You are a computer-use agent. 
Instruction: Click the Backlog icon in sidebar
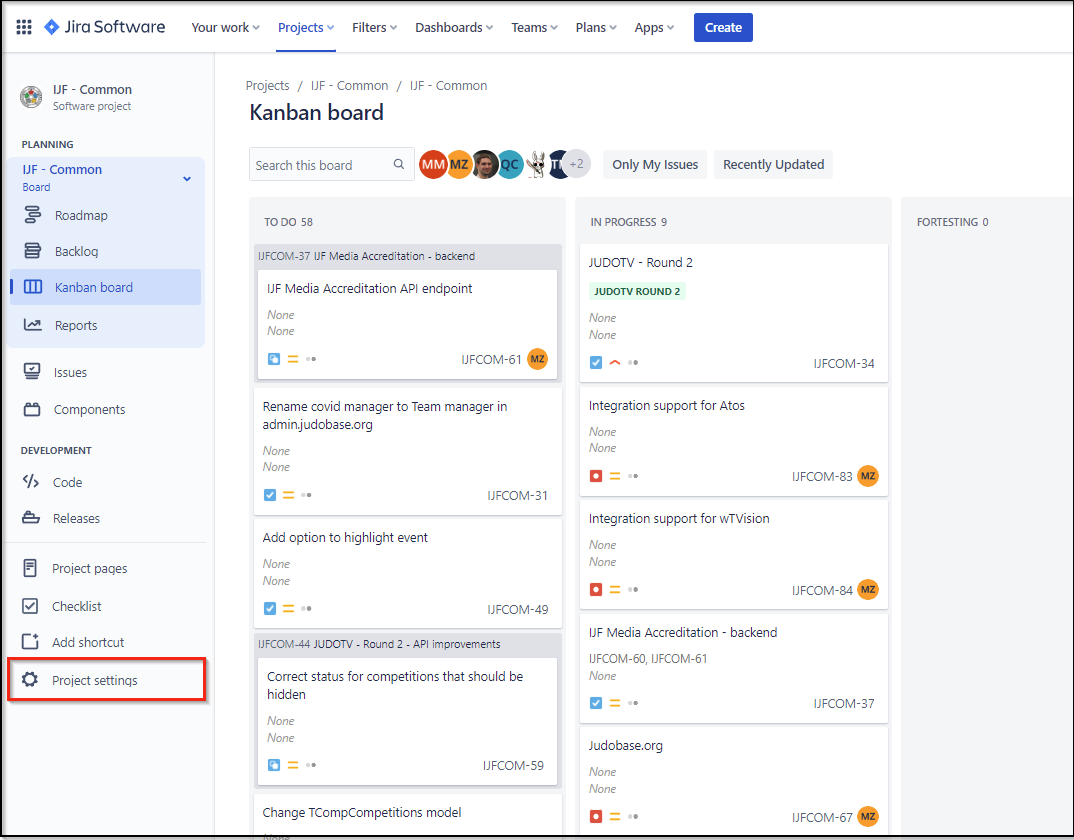[x=32, y=251]
